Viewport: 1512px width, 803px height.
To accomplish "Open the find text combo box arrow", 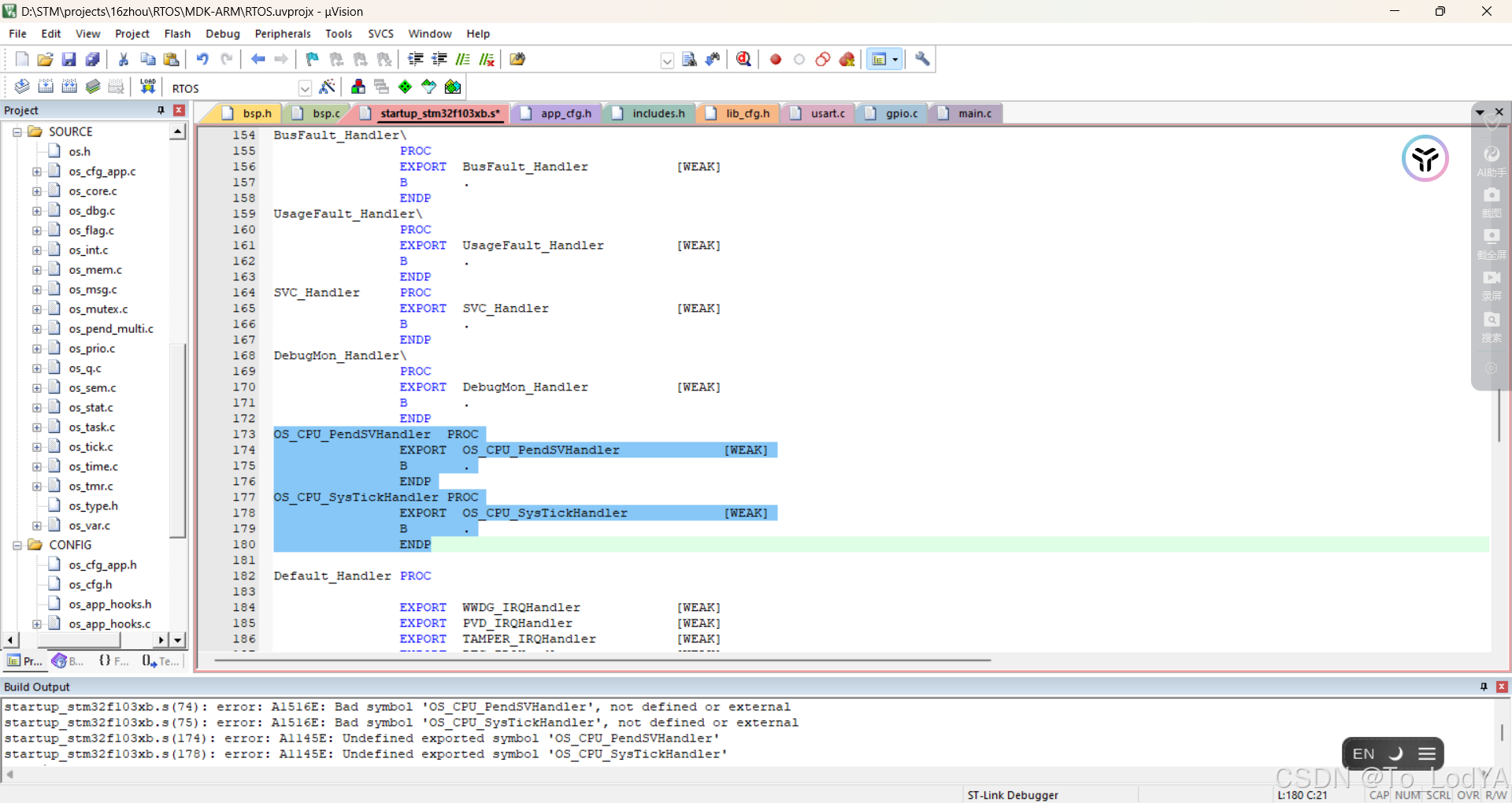I will pyautogui.click(x=667, y=61).
